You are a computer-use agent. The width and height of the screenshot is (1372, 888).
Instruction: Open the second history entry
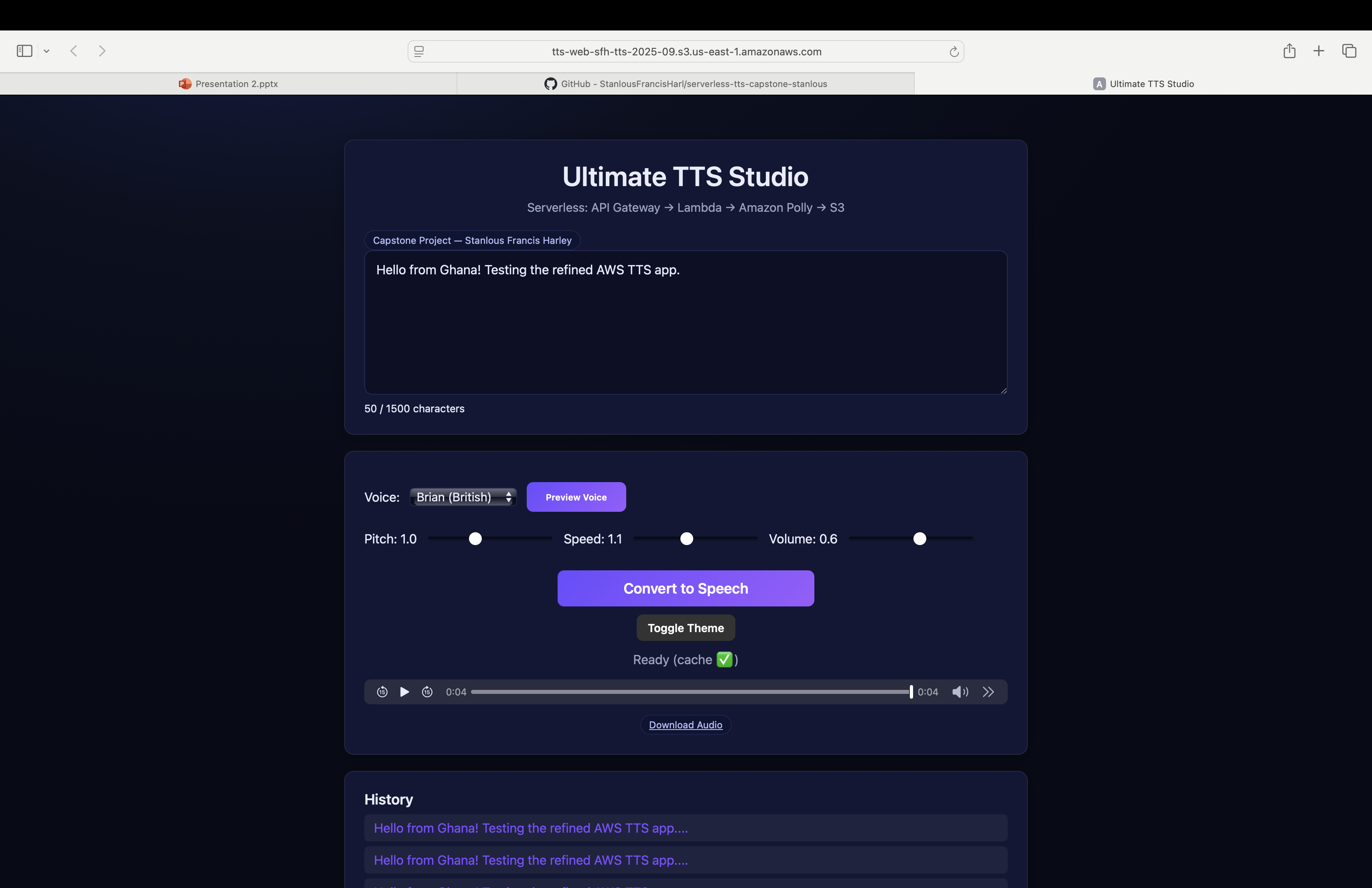click(686, 860)
